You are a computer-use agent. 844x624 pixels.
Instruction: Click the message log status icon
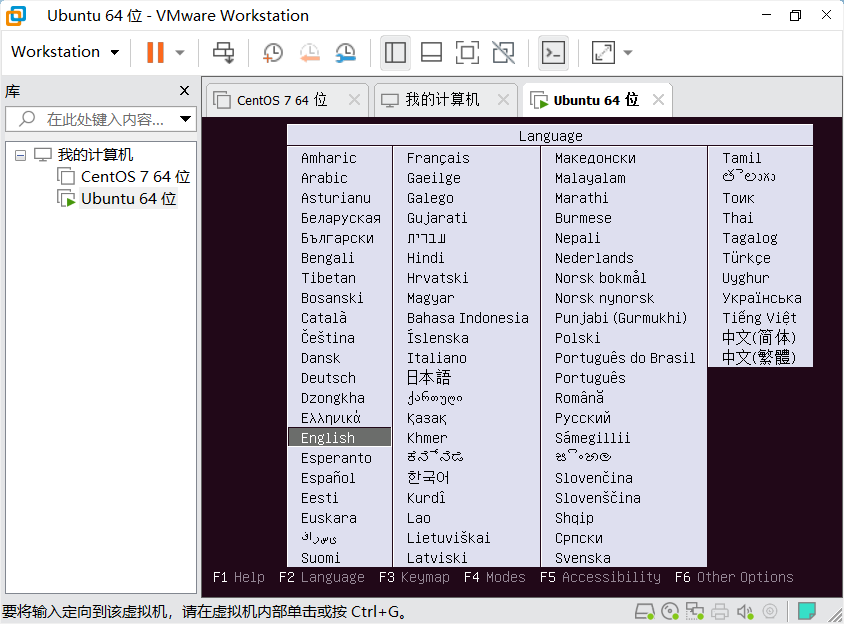point(806,611)
